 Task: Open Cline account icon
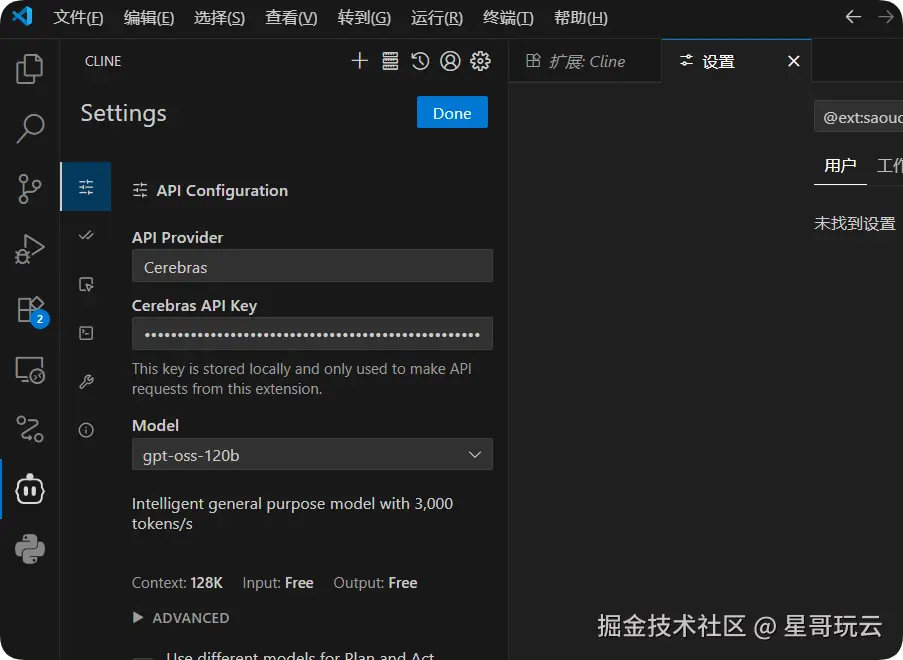(x=450, y=60)
